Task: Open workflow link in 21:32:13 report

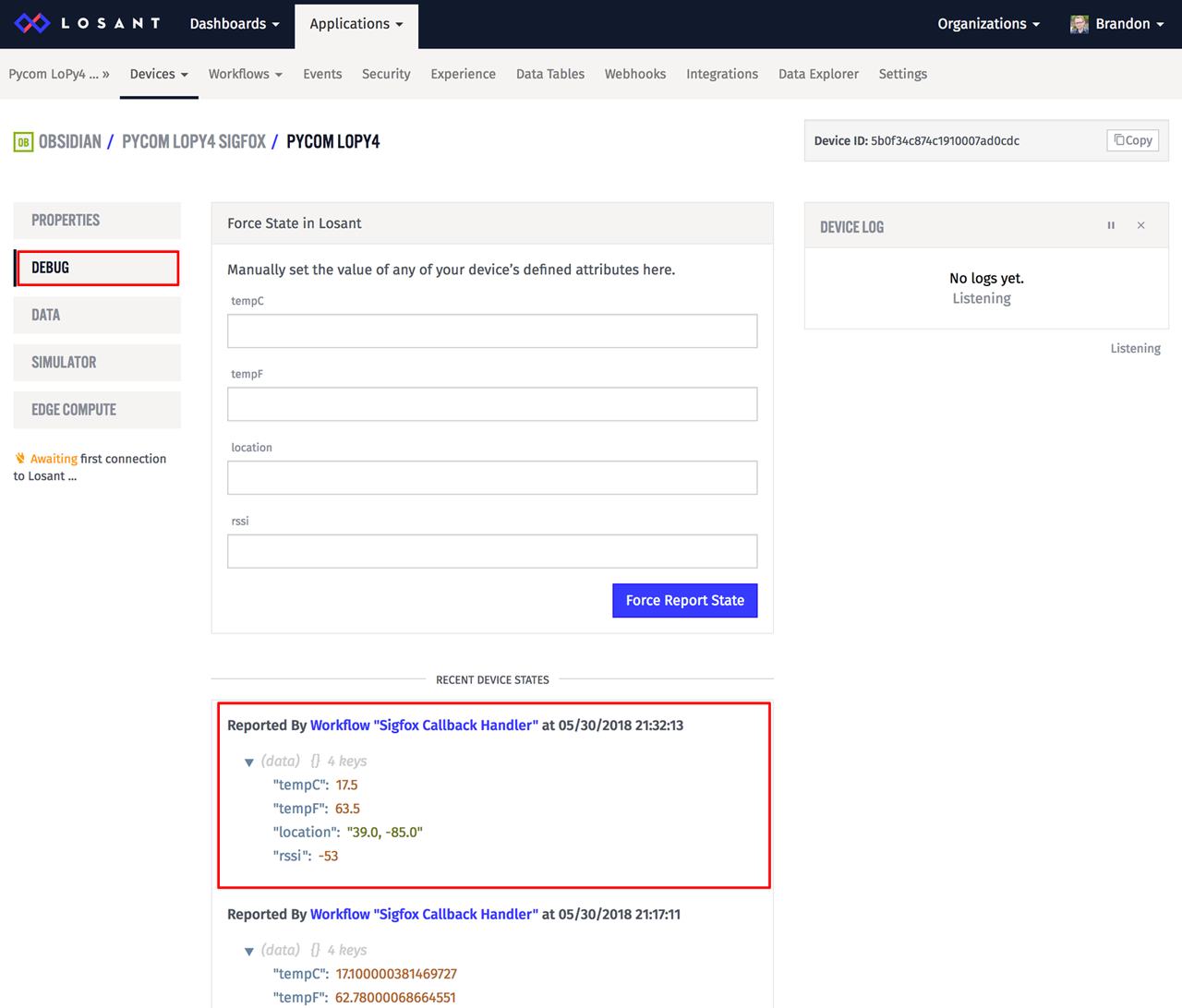Action: coord(424,726)
